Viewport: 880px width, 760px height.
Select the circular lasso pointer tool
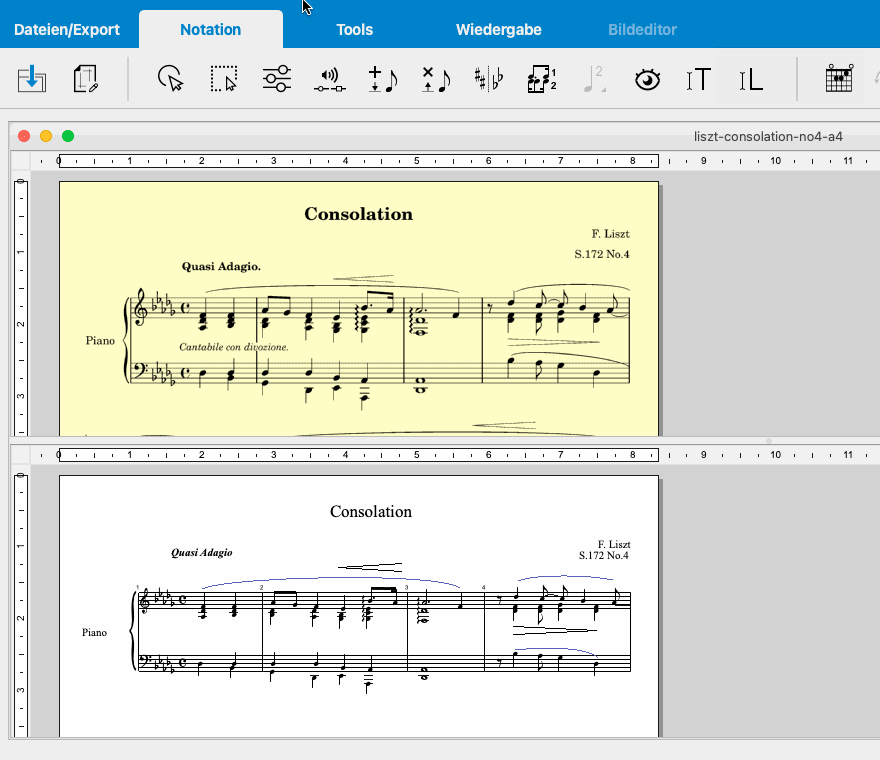pyautogui.click(x=171, y=79)
